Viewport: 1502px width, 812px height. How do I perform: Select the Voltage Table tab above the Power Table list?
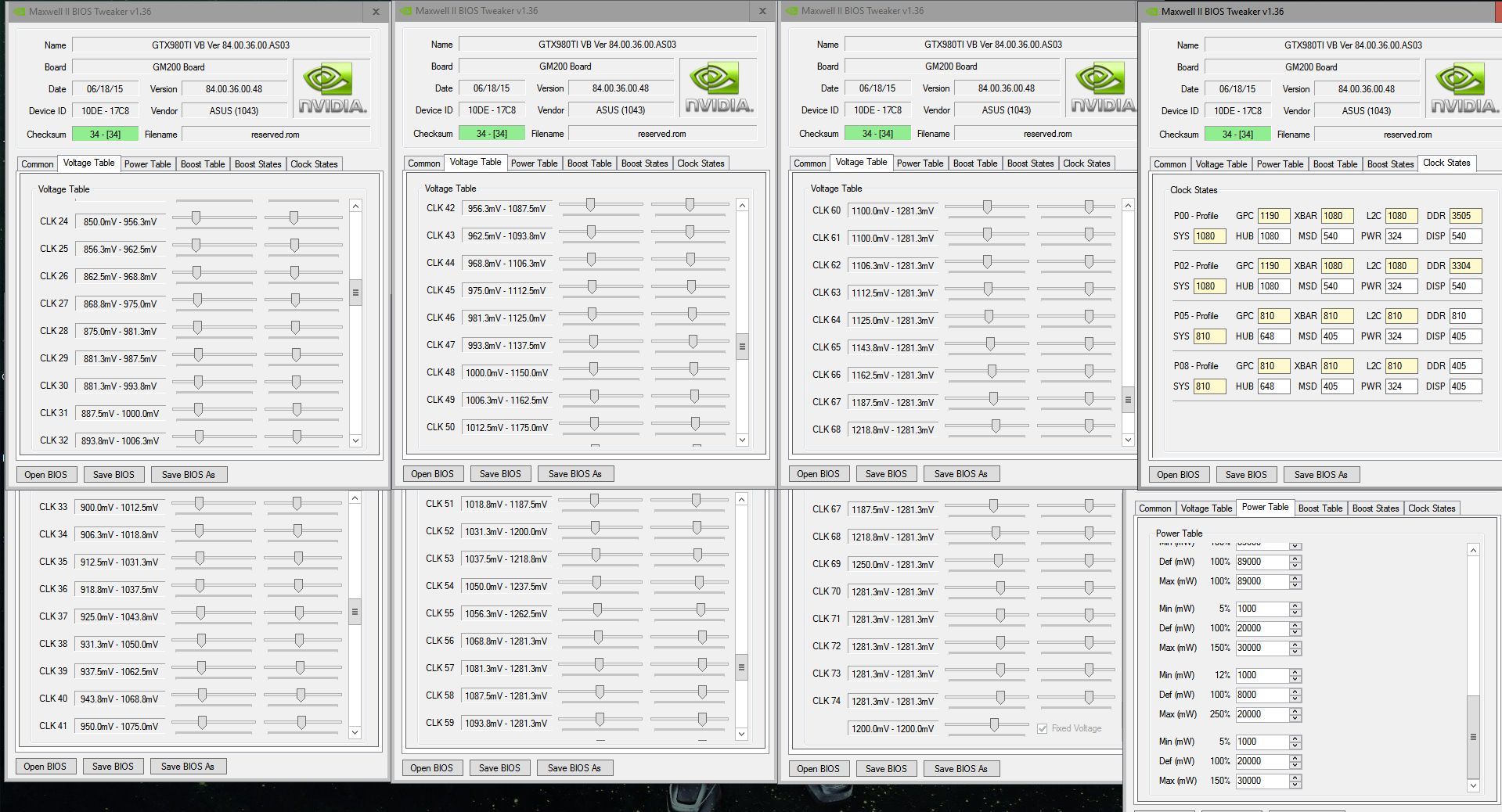click(1206, 508)
